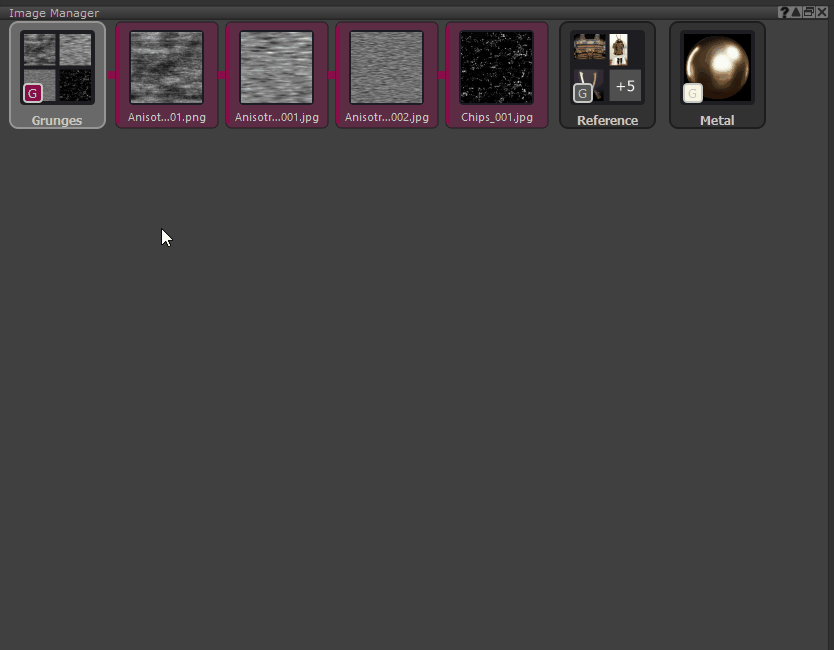Click the gray G badge on Reference
This screenshot has height=650, width=834.
(582, 93)
